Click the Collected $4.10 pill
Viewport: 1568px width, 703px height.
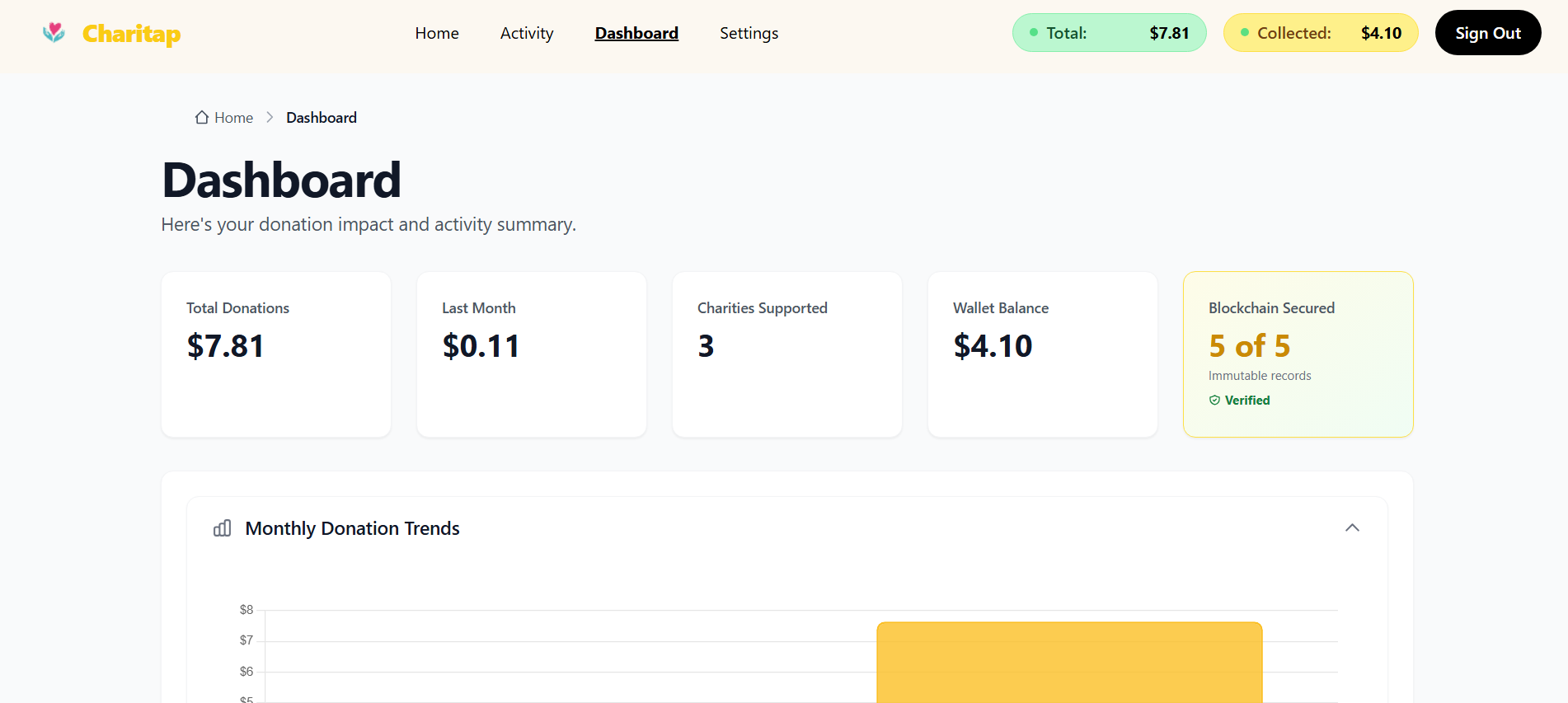click(x=1321, y=33)
